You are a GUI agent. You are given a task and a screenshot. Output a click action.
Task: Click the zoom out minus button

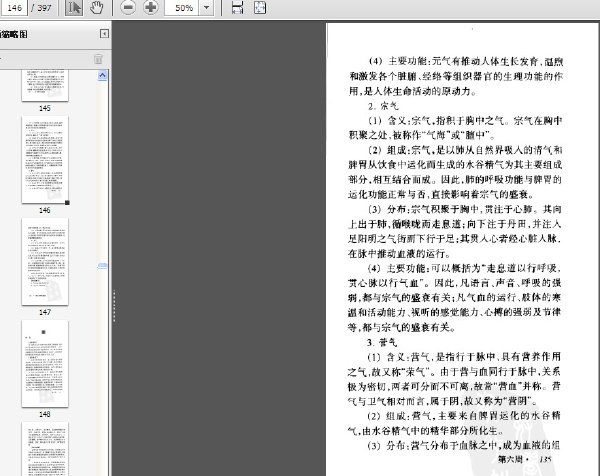(x=128, y=8)
